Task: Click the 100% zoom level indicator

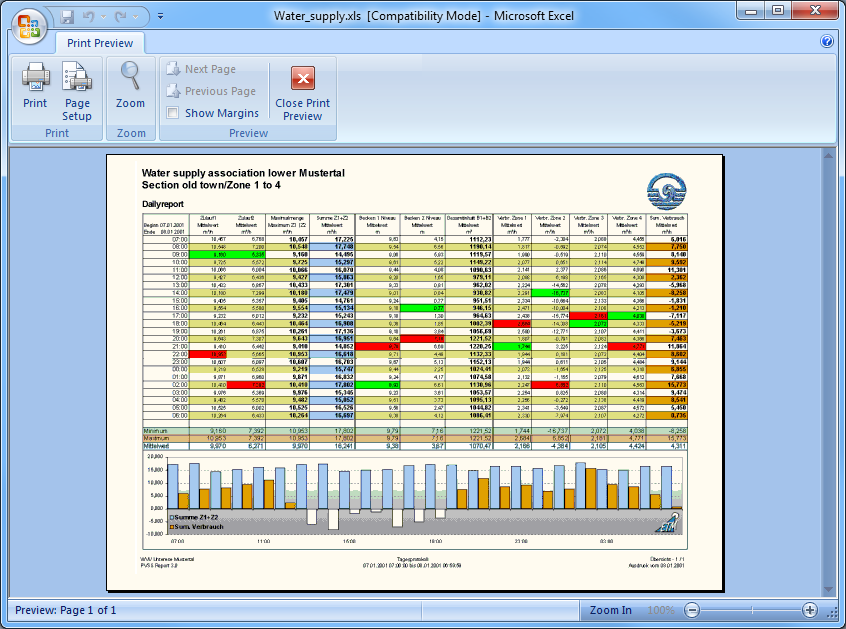Action: click(661, 610)
